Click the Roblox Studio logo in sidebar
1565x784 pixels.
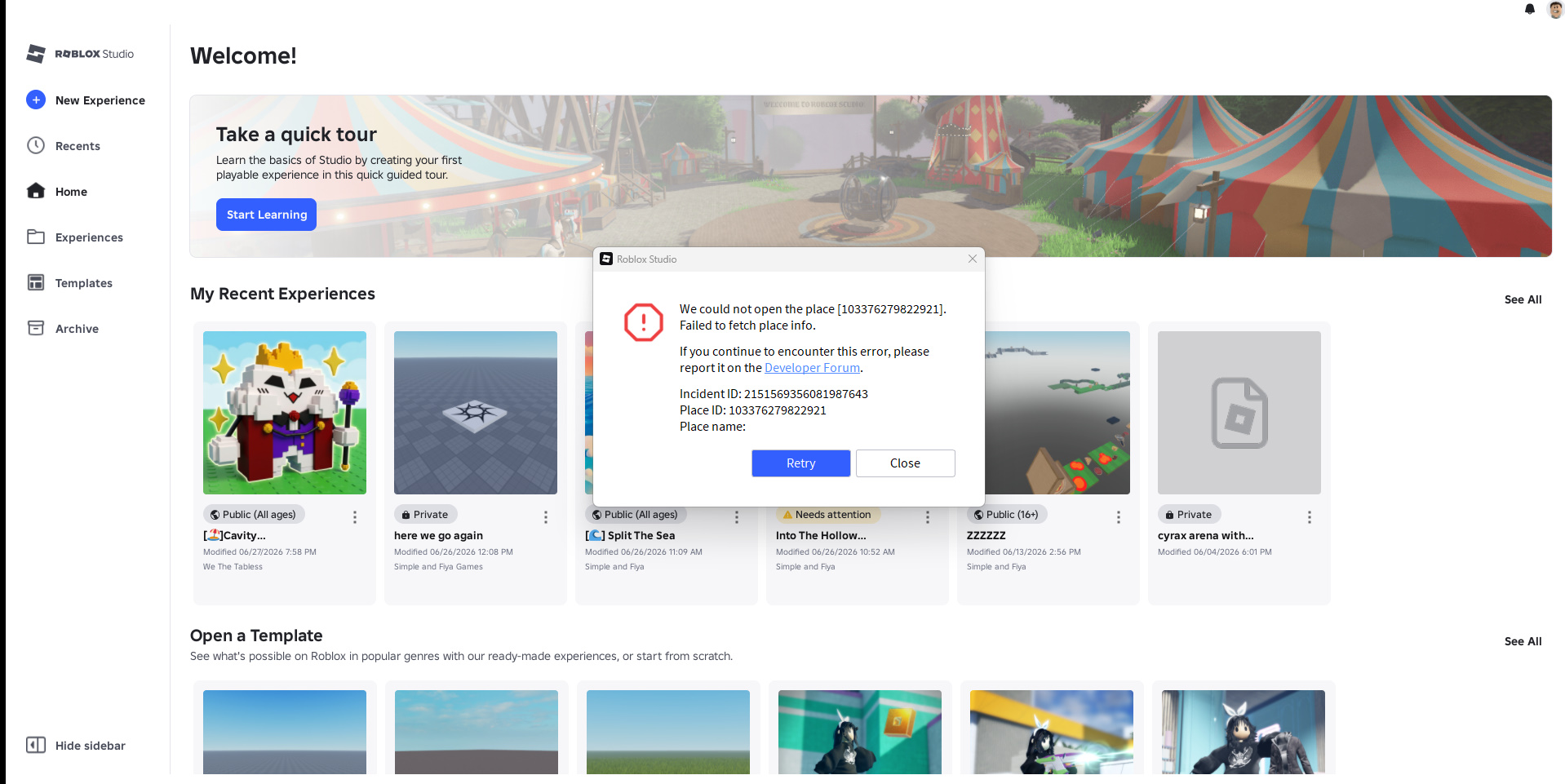tap(80, 54)
